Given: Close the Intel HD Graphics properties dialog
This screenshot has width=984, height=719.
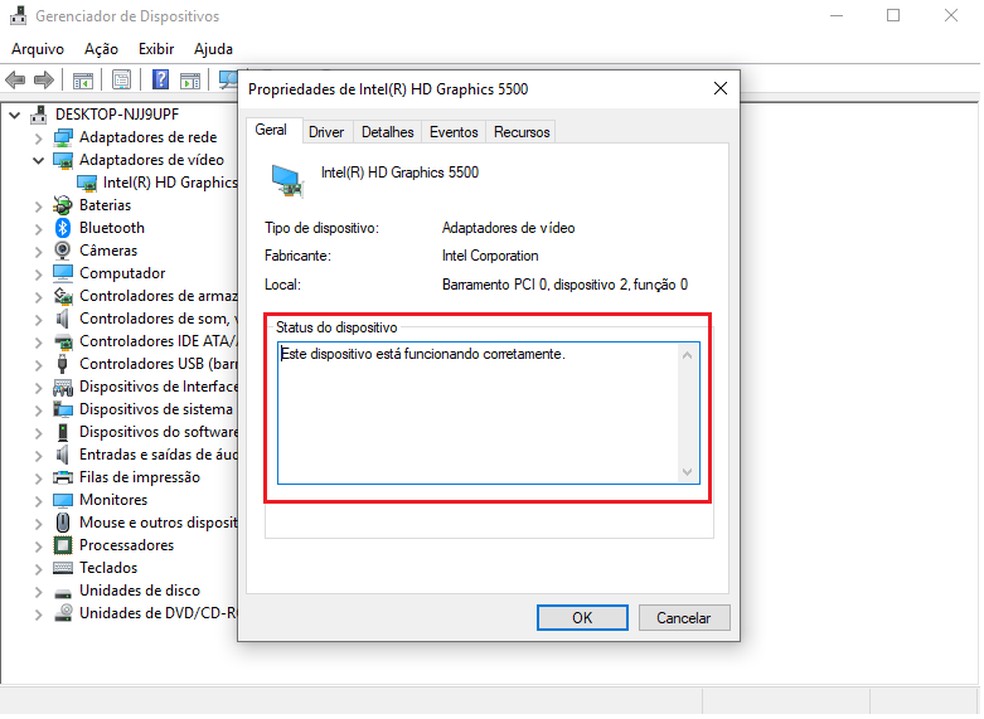Looking at the screenshot, I should [x=720, y=88].
